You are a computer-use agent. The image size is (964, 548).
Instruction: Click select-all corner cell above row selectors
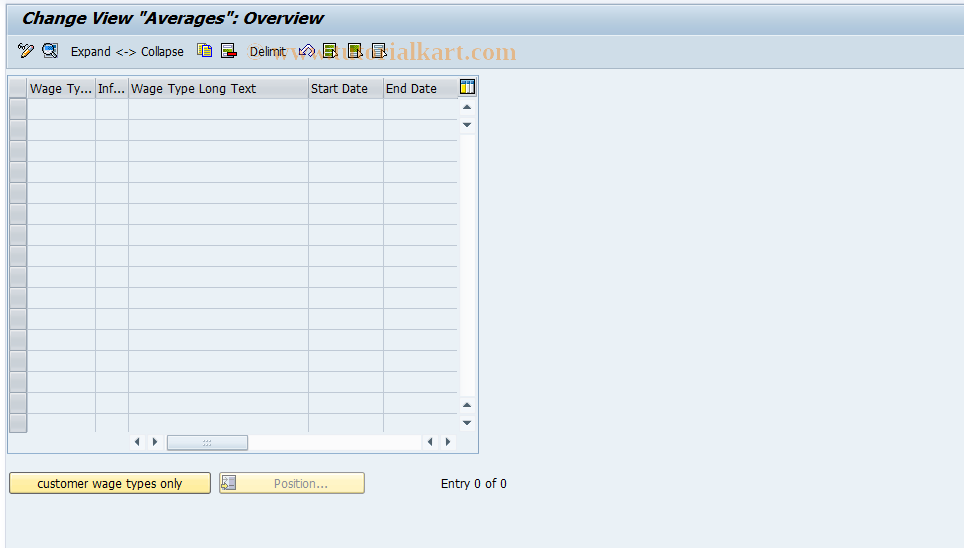[x=18, y=88]
